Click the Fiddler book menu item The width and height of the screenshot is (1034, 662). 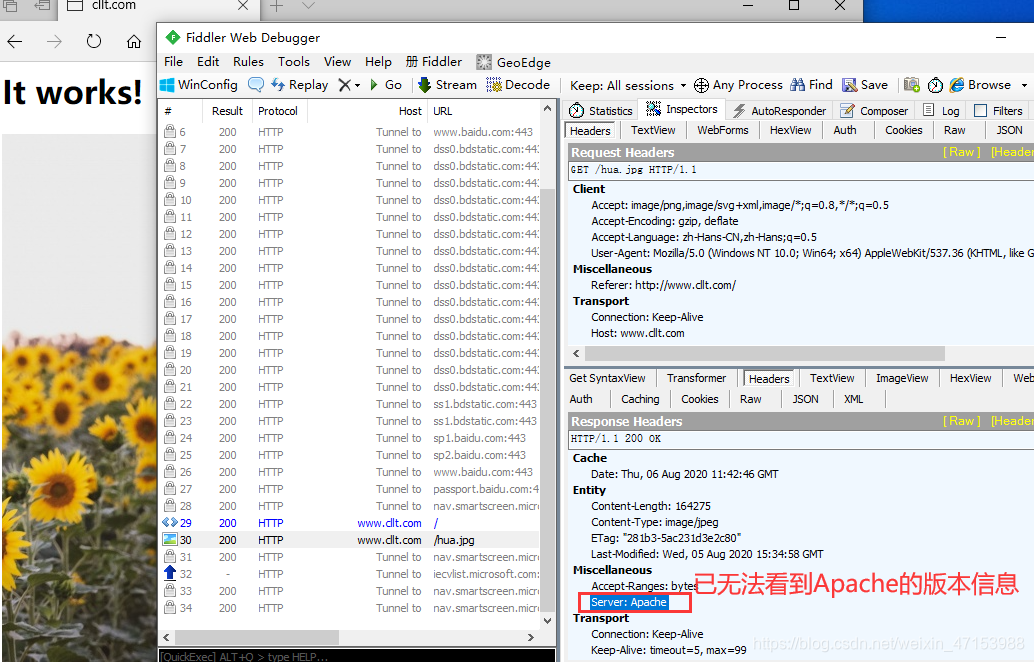434,62
